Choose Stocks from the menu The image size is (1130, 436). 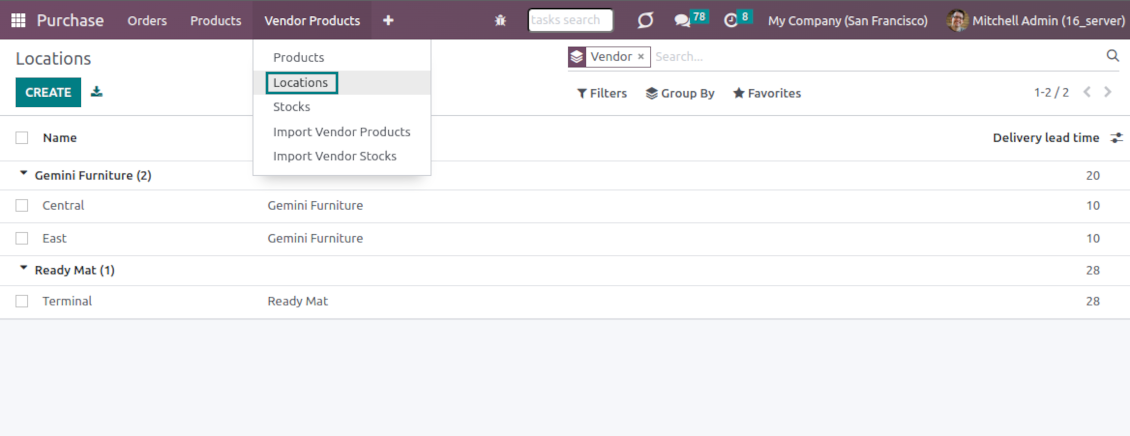coord(291,107)
